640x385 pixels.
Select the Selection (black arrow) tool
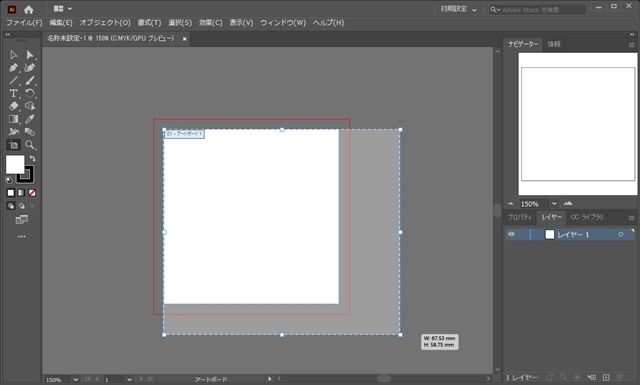click(x=13, y=55)
